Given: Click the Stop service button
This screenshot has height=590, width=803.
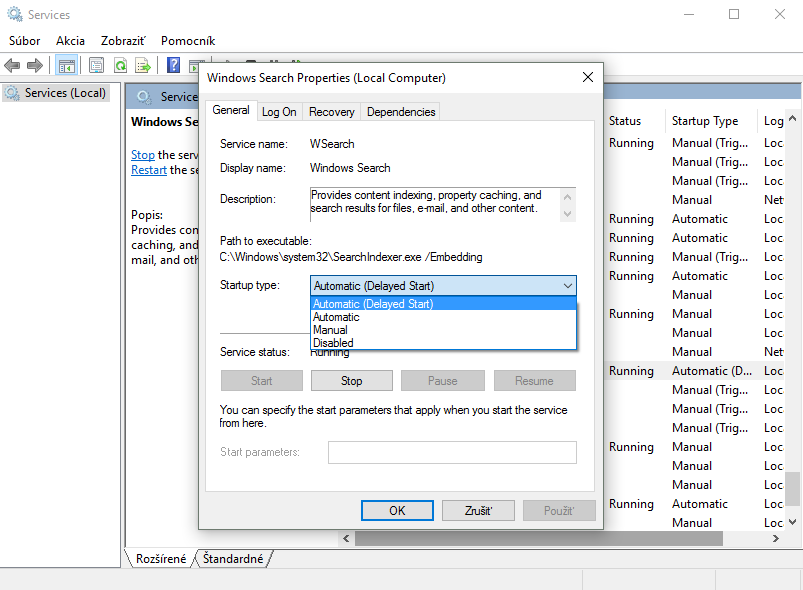Looking at the screenshot, I should [352, 381].
